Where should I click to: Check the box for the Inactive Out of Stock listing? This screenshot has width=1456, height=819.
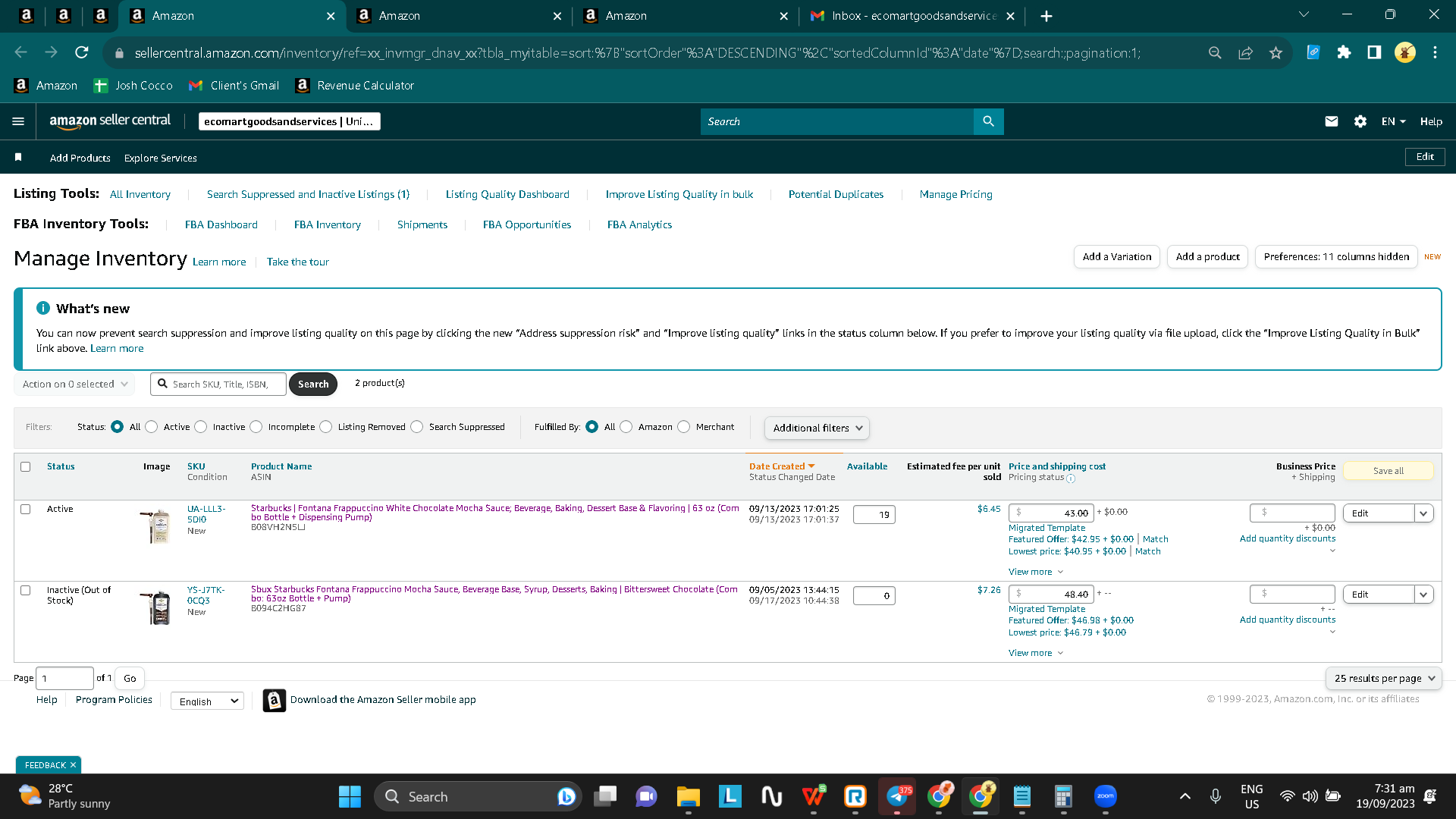click(x=26, y=590)
